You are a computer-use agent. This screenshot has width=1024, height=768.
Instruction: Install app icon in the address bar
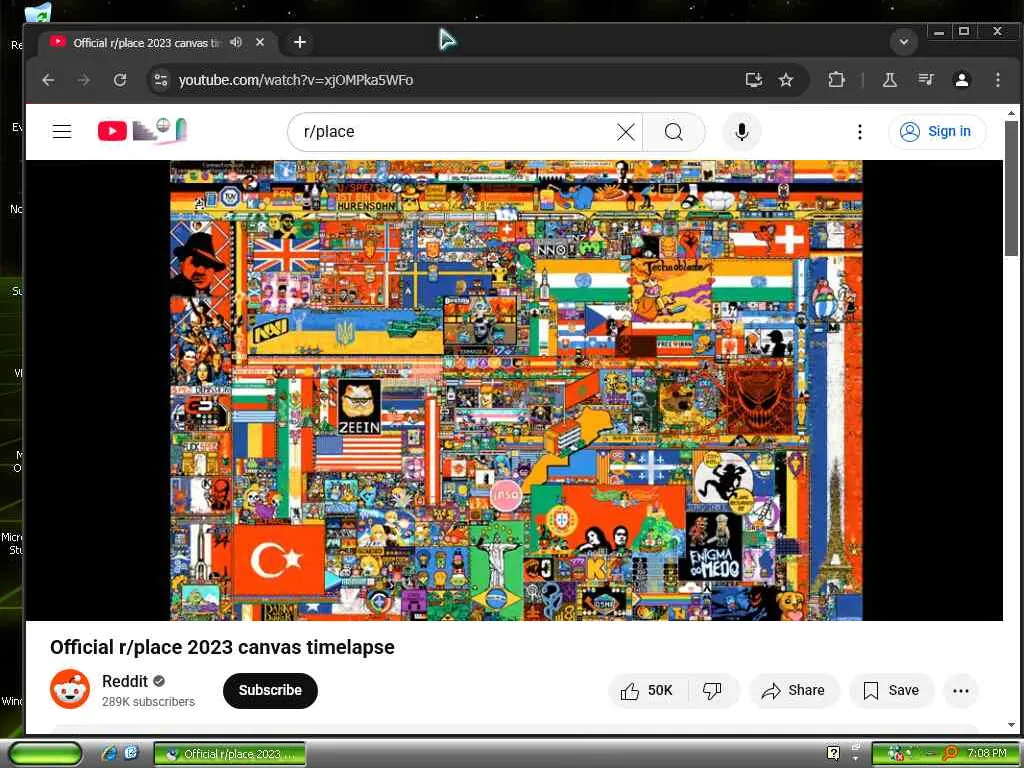point(754,80)
